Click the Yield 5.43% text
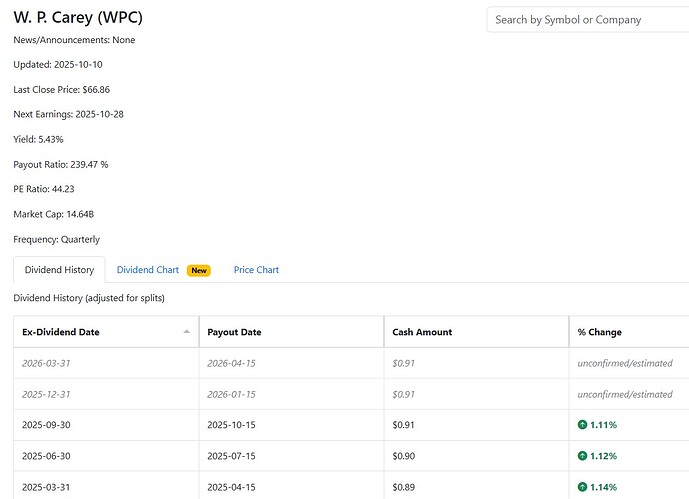689x499 pixels. coord(40,139)
